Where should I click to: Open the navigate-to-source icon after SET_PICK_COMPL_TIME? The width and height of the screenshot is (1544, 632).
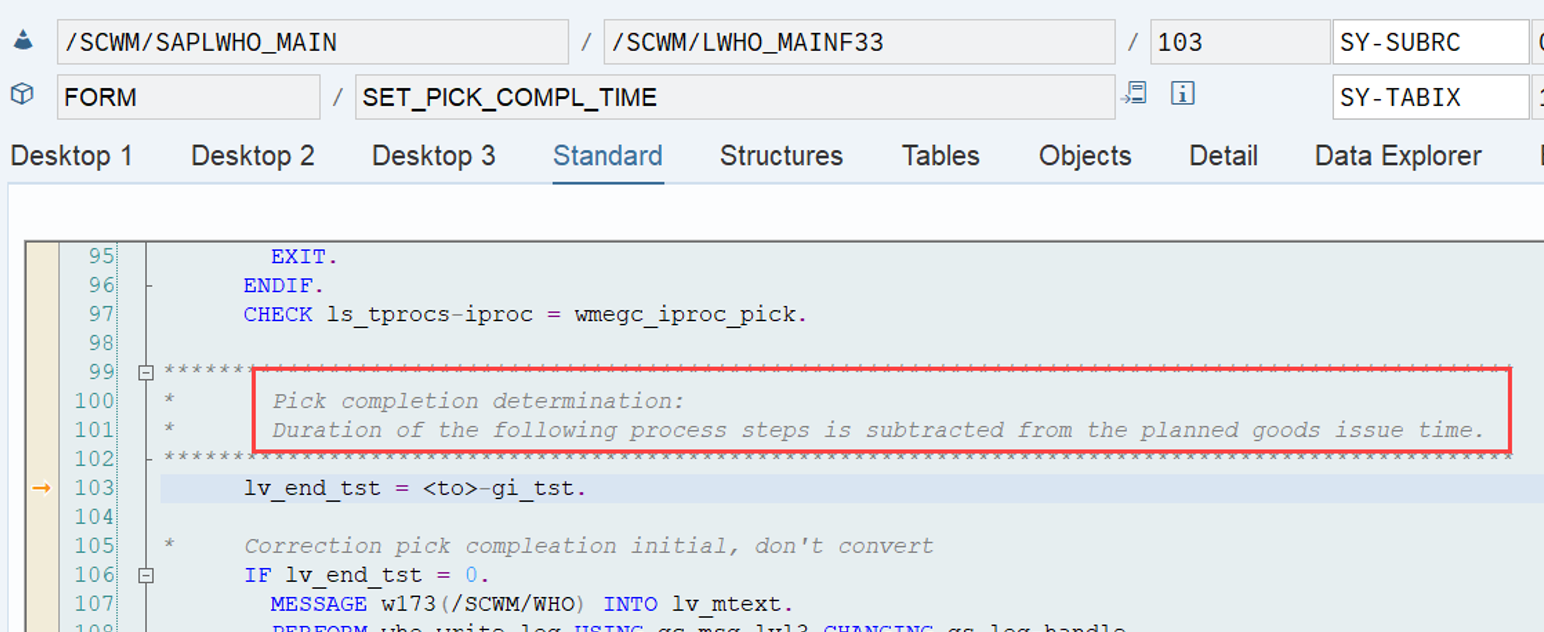(x=1134, y=94)
